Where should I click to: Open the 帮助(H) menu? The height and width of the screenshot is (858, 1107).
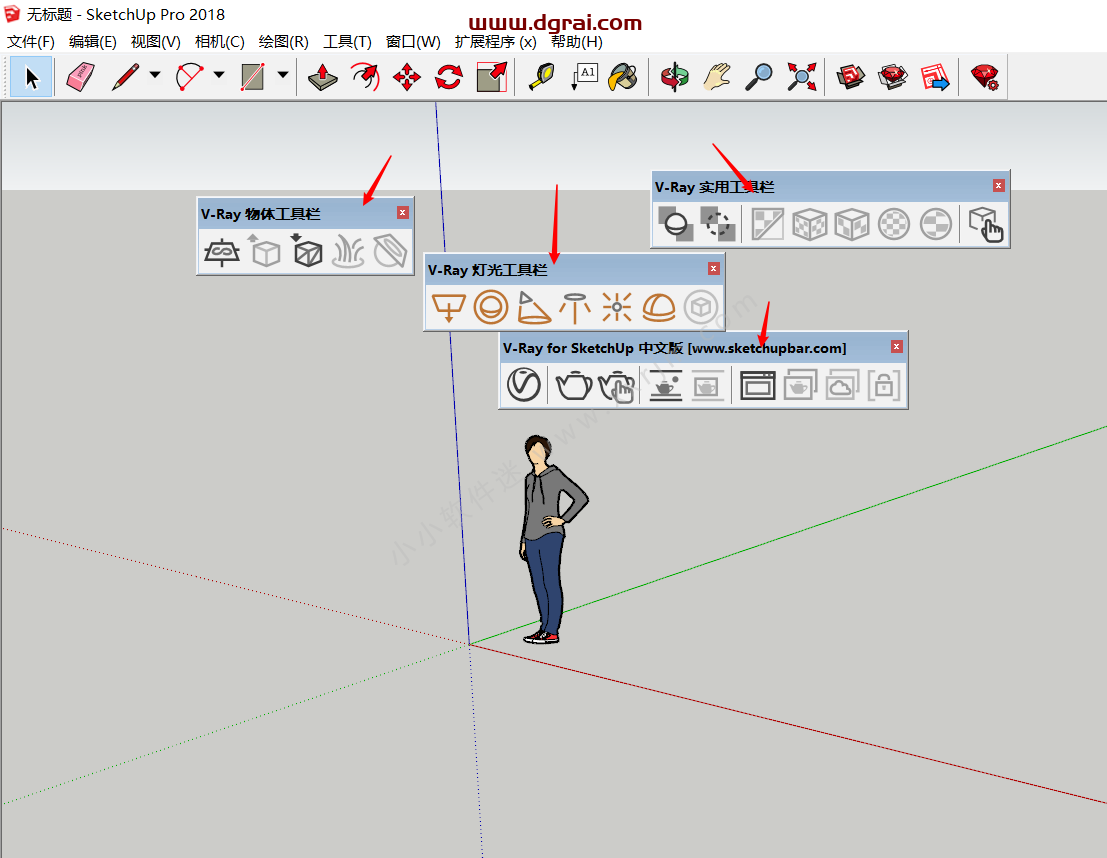(577, 42)
